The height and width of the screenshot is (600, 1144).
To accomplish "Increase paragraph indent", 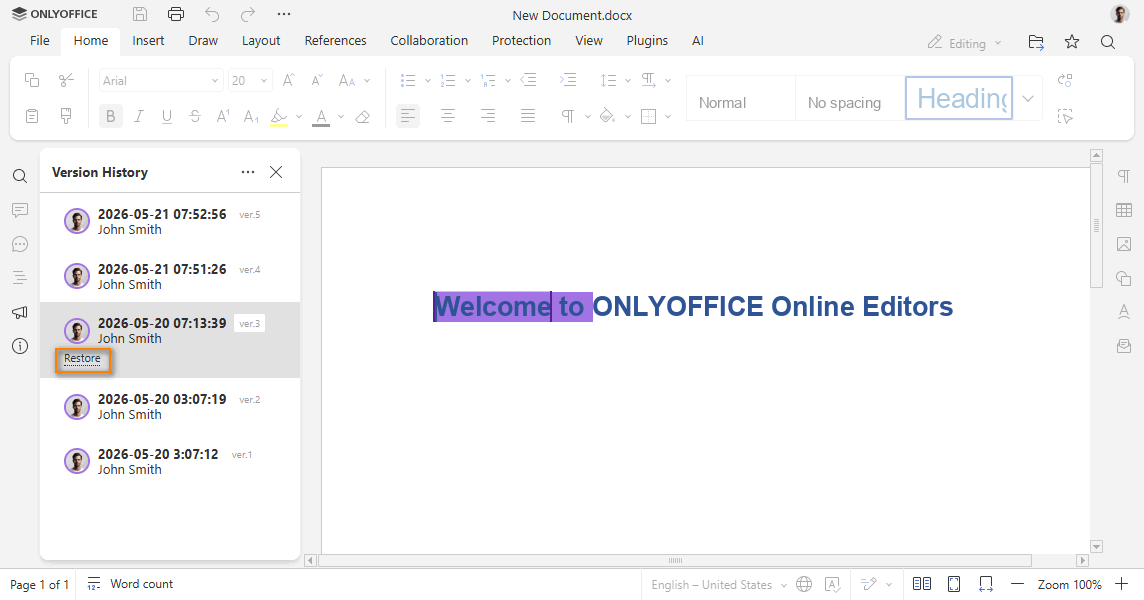I will click(568, 80).
